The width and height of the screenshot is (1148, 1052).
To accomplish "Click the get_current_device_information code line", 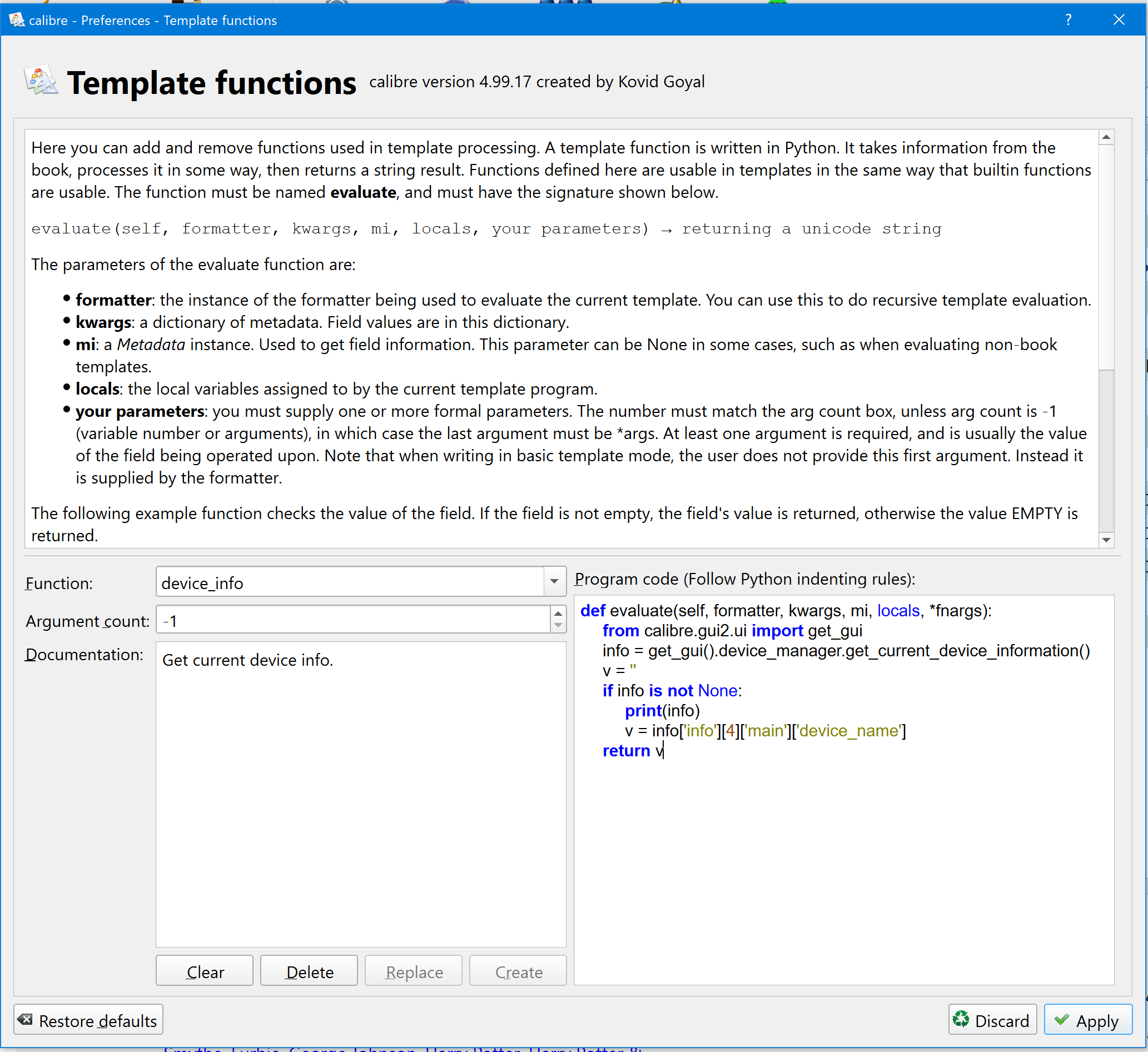I will point(846,651).
